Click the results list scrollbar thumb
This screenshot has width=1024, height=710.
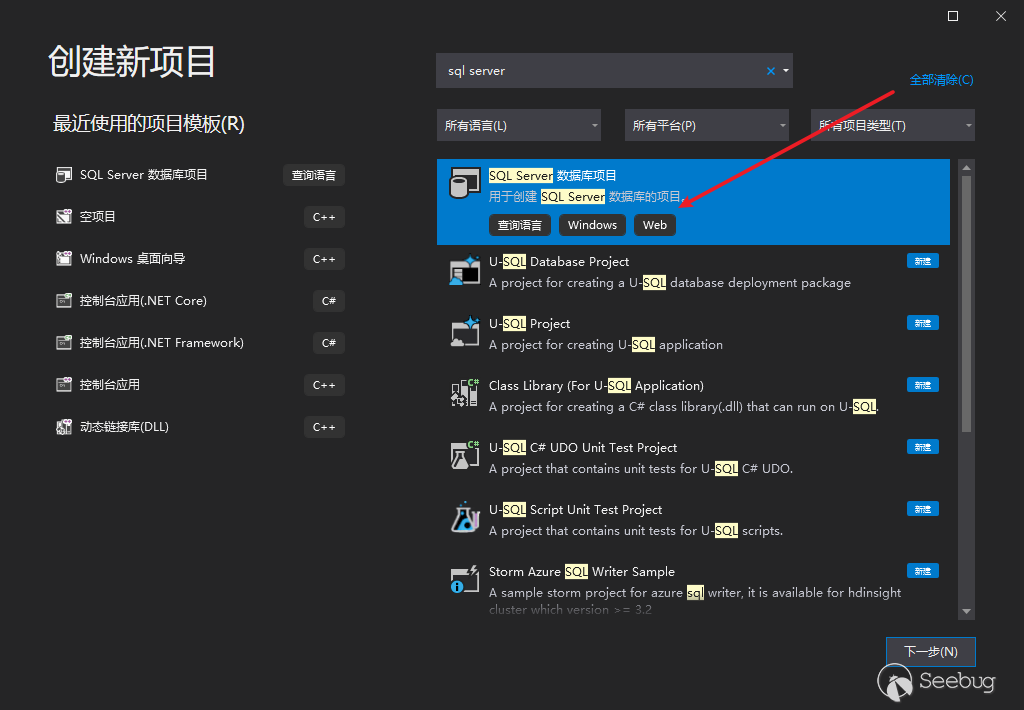point(967,304)
